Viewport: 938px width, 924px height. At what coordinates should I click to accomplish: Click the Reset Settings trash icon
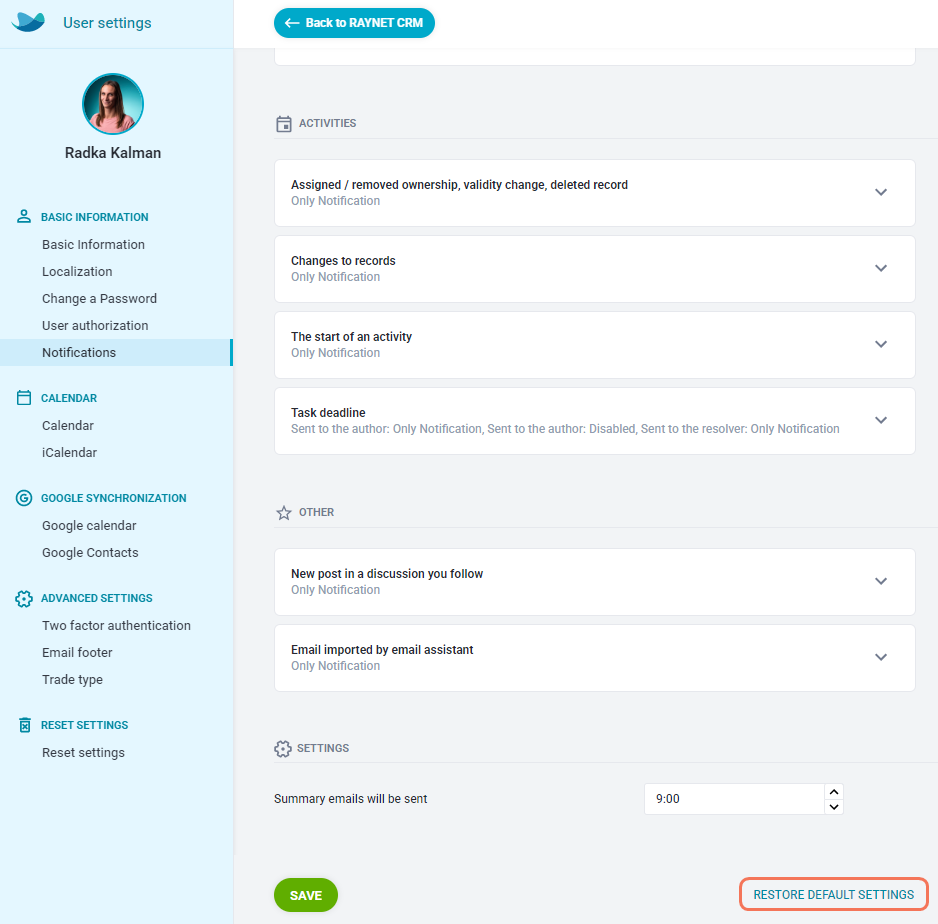tap(25, 725)
